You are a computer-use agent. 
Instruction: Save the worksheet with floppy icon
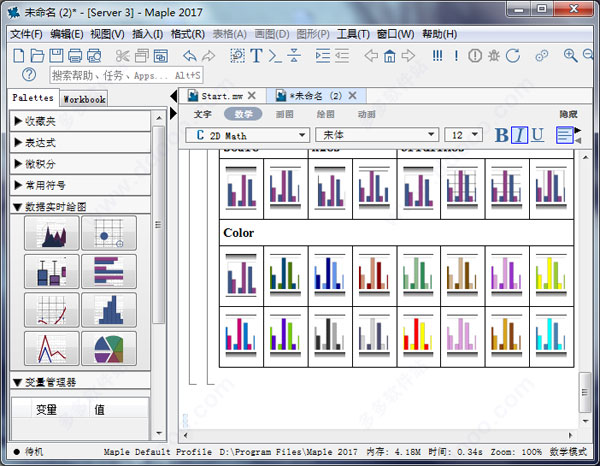click(56, 56)
